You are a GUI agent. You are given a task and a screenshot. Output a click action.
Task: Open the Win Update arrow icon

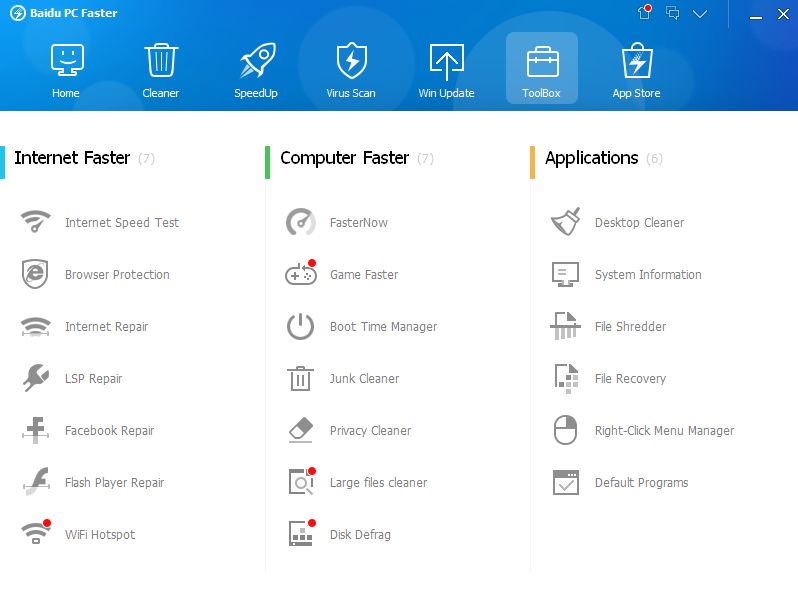coord(446,62)
